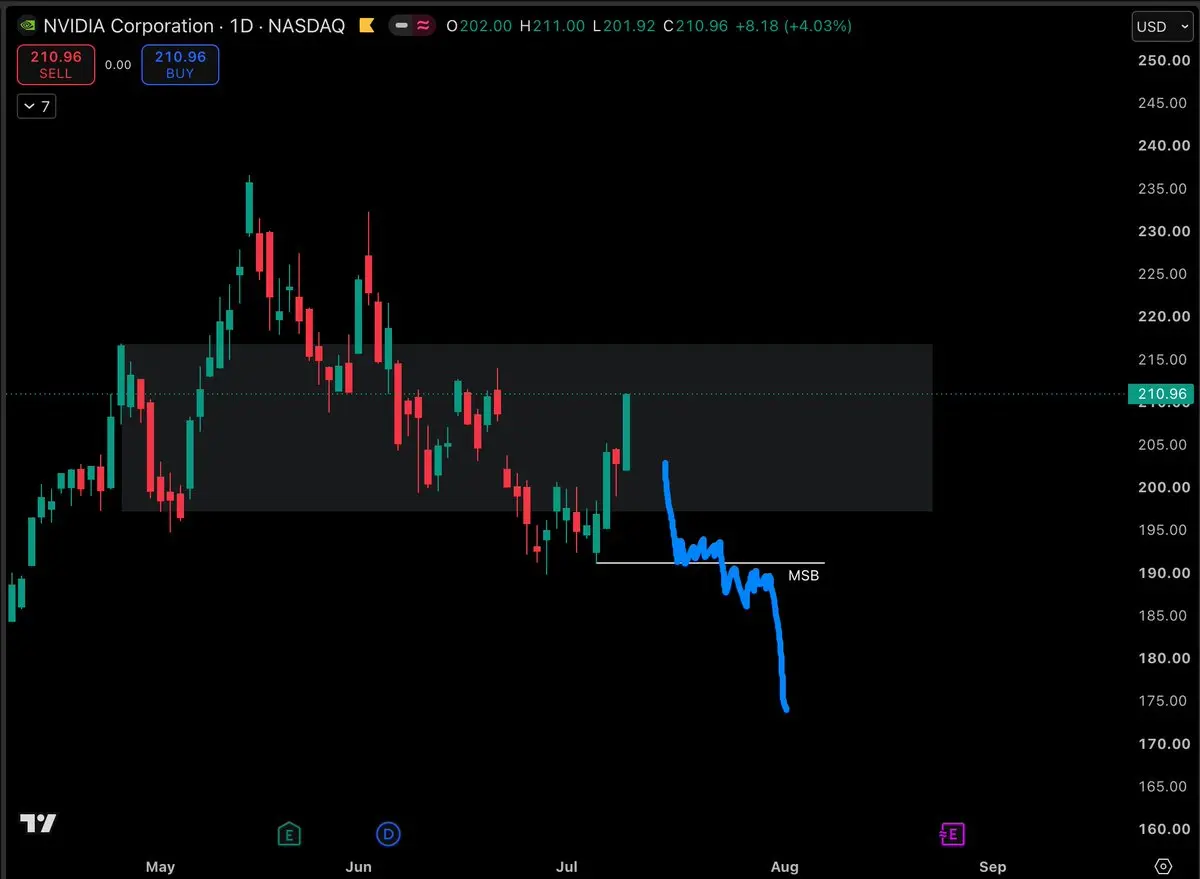Click the Sep label on time axis
Screen dimensions: 1200x879
(993, 866)
